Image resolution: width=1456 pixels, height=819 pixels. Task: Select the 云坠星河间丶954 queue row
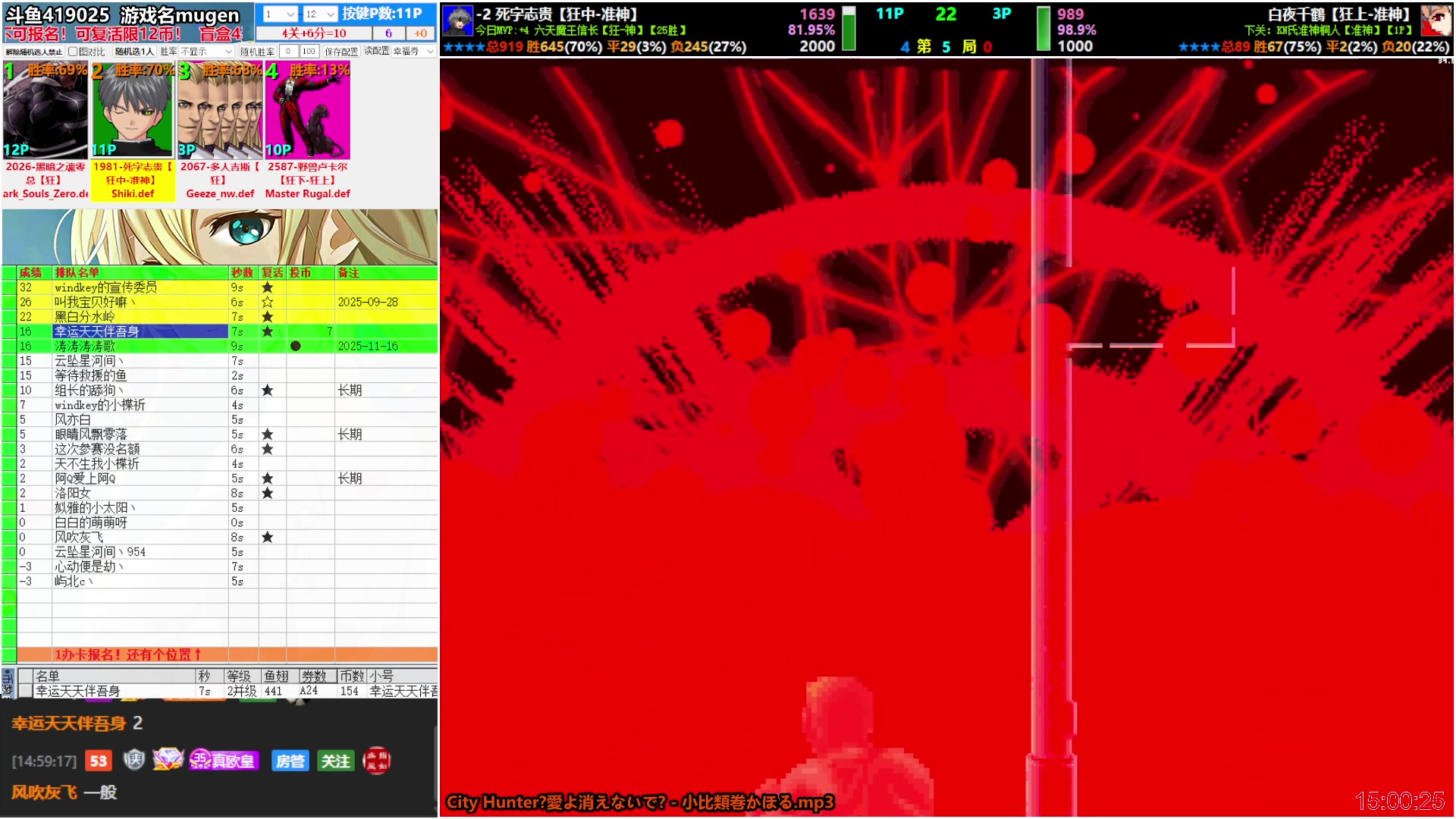click(x=227, y=552)
